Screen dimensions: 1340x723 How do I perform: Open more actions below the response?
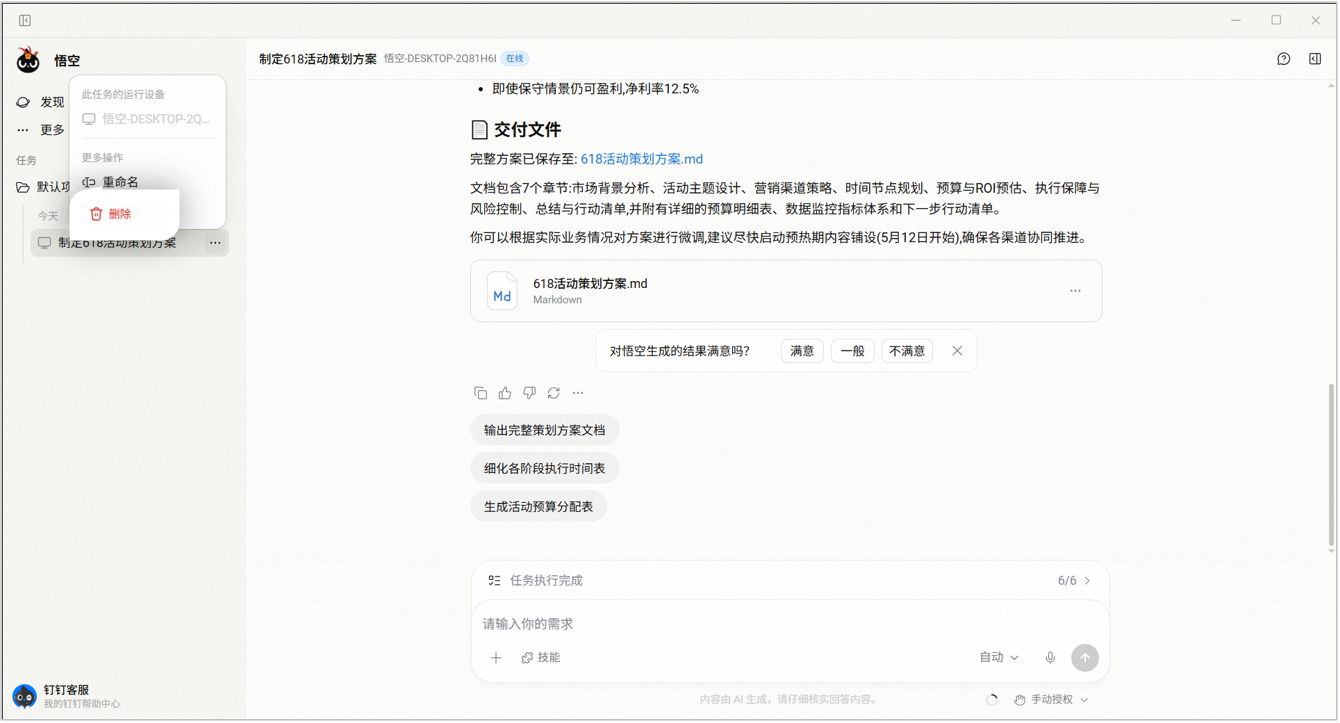pyautogui.click(x=578, y=393)
